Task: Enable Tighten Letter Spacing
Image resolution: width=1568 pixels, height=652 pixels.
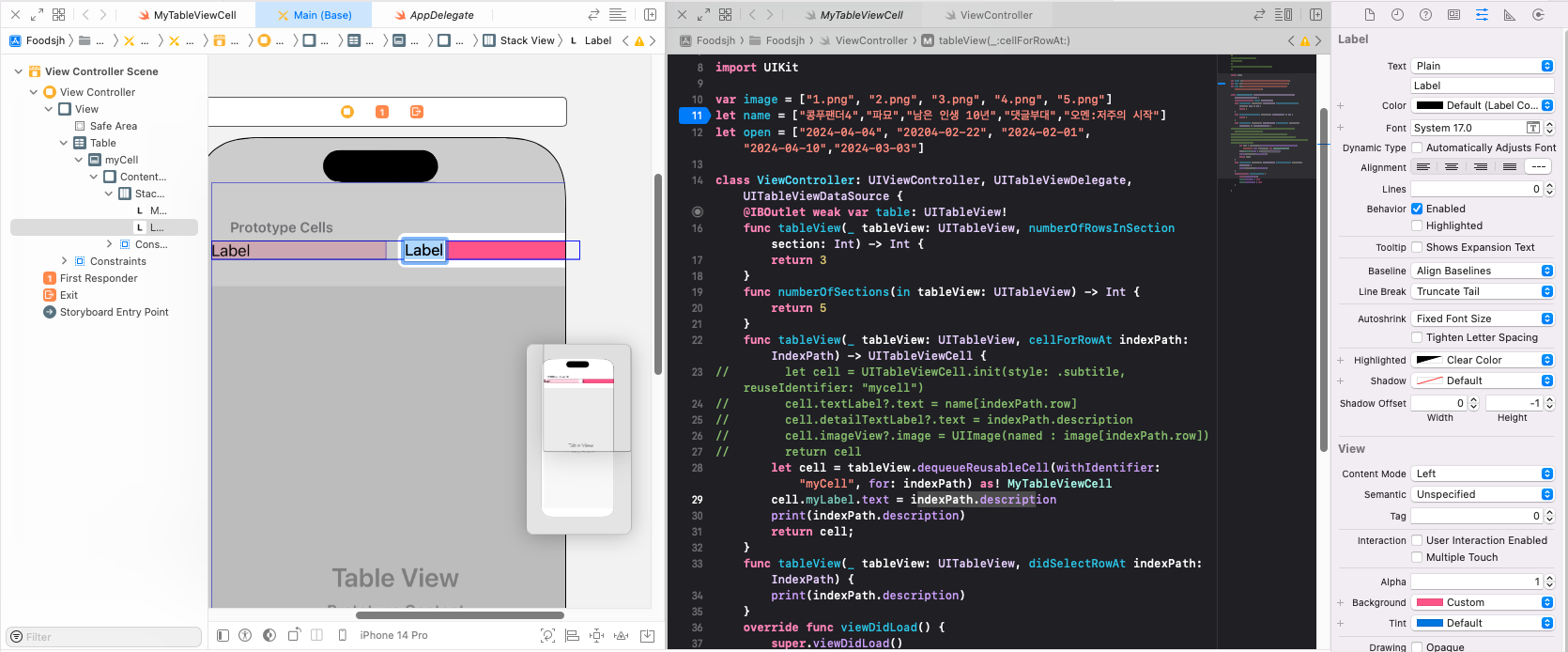Action: point(1417,337)
